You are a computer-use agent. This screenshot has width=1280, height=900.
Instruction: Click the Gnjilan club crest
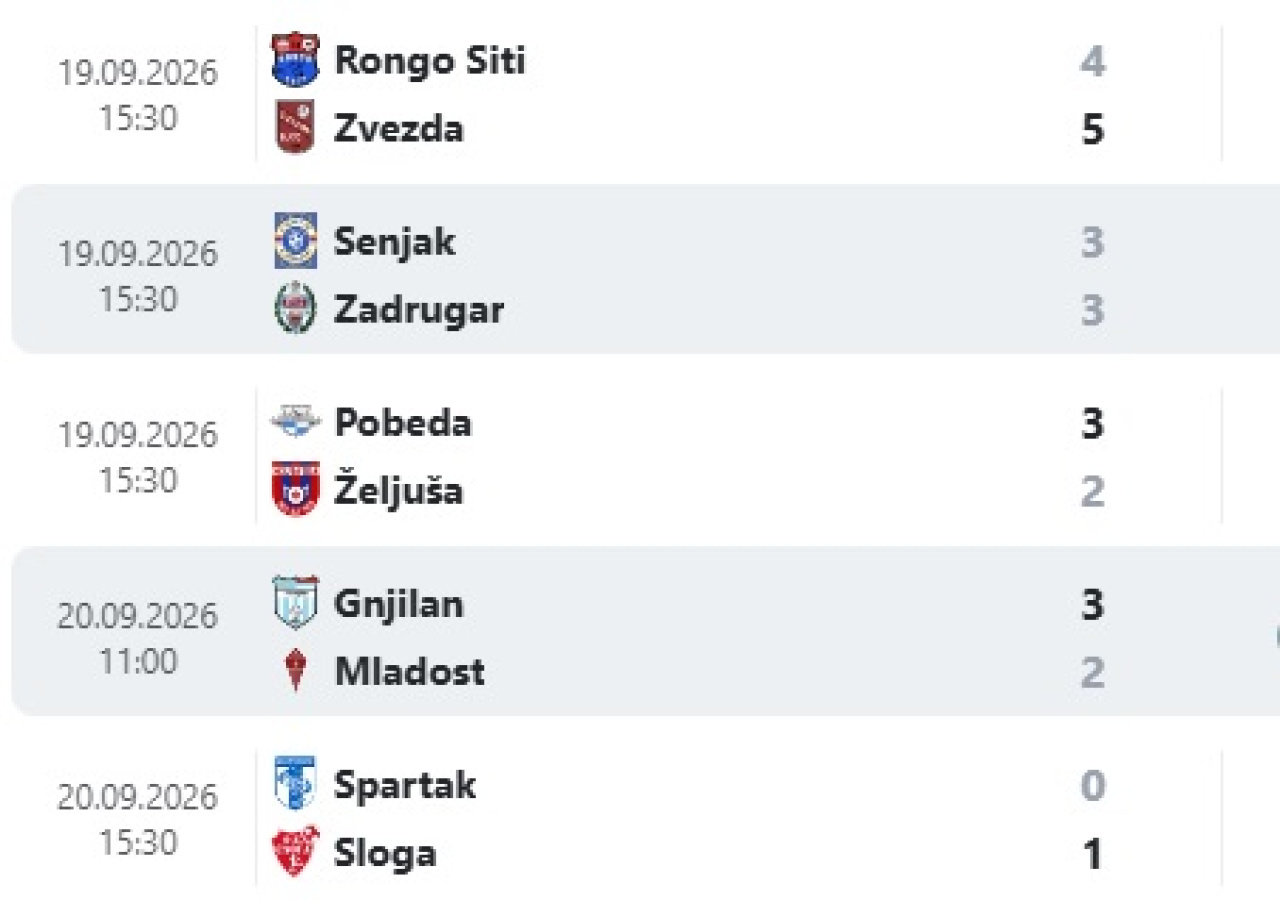tap(295, 603)
